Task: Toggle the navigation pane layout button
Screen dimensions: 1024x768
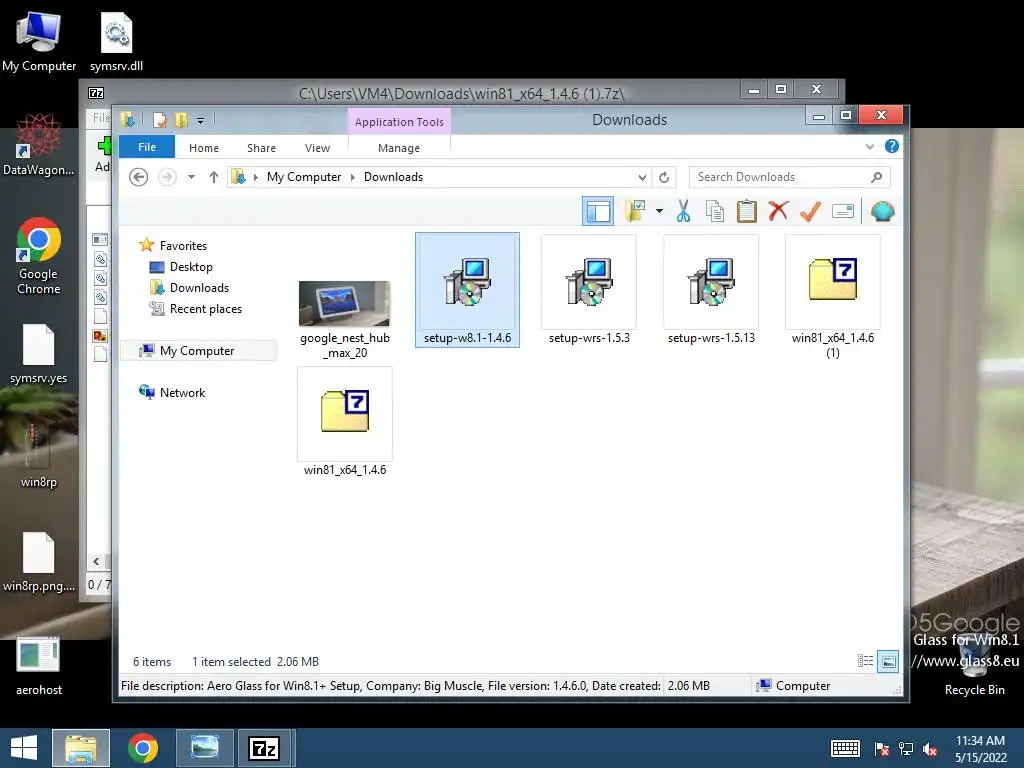Action: pos(598,212)
